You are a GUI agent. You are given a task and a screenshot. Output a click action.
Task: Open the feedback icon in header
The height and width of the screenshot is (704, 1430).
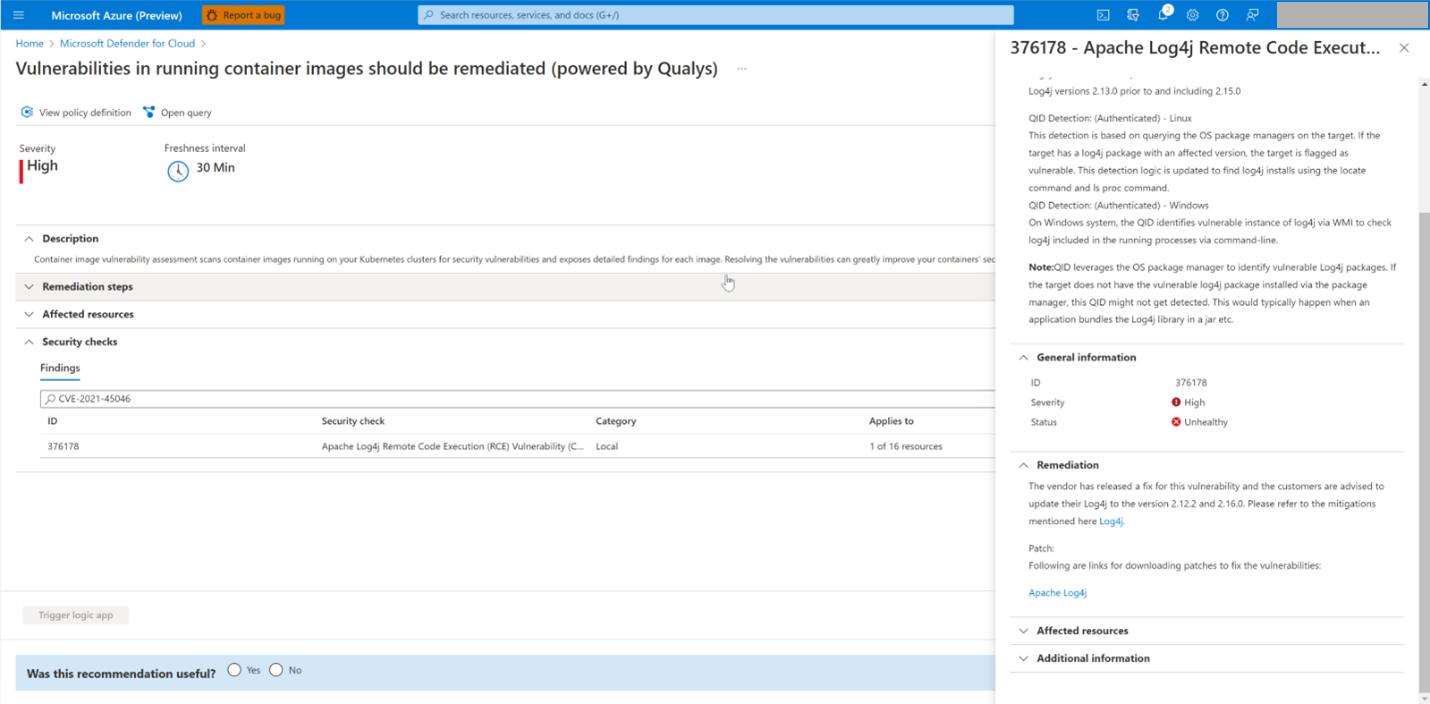(1252, 15)
